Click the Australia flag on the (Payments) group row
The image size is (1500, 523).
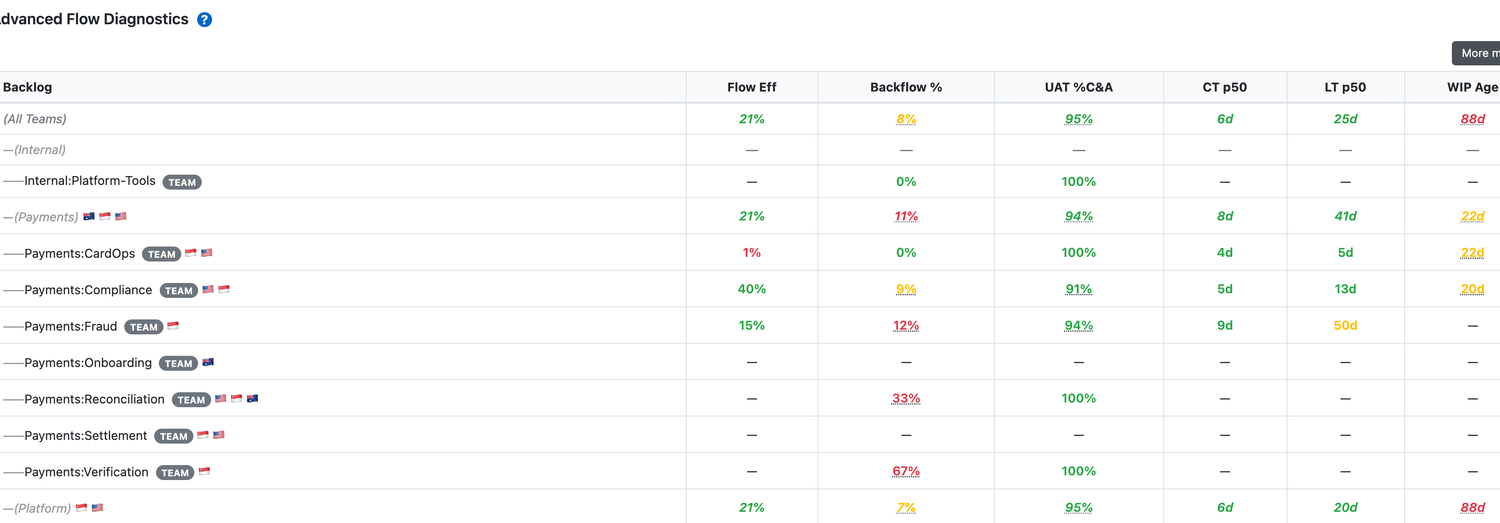89,216
